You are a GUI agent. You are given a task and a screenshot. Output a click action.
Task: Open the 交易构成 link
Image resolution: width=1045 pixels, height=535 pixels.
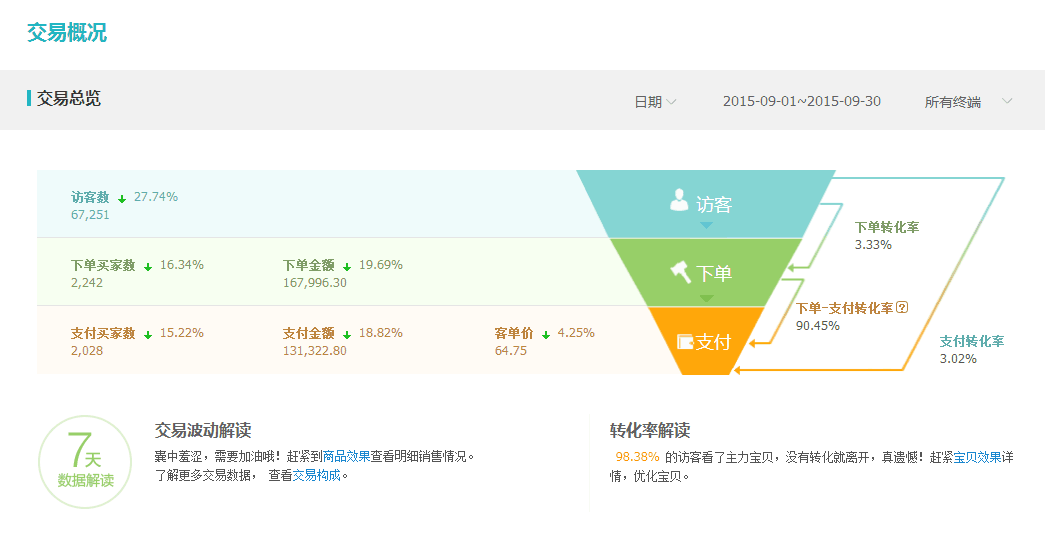pyautogui.click(x=316, y=475)
